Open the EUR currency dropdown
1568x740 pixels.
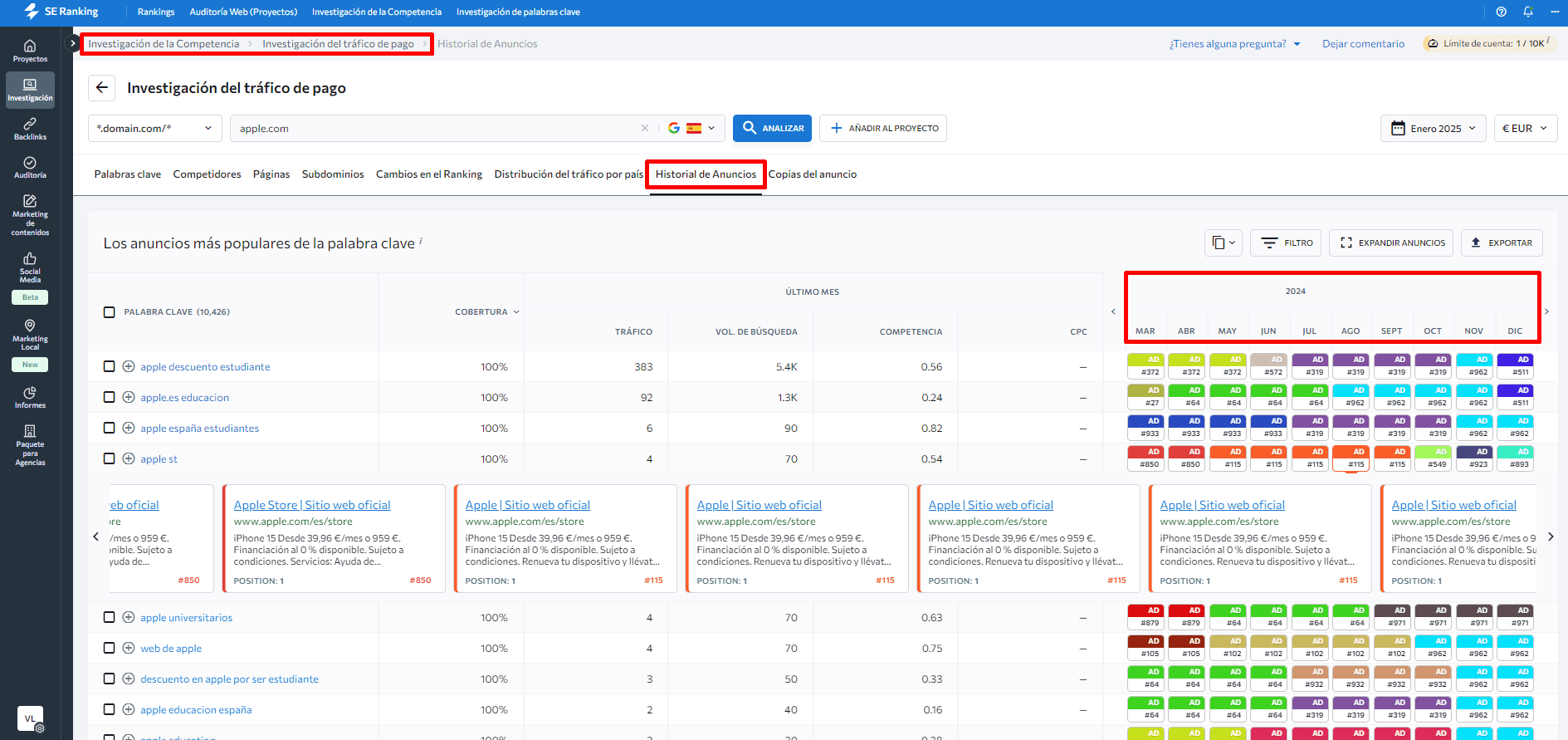coord(1525,128)
